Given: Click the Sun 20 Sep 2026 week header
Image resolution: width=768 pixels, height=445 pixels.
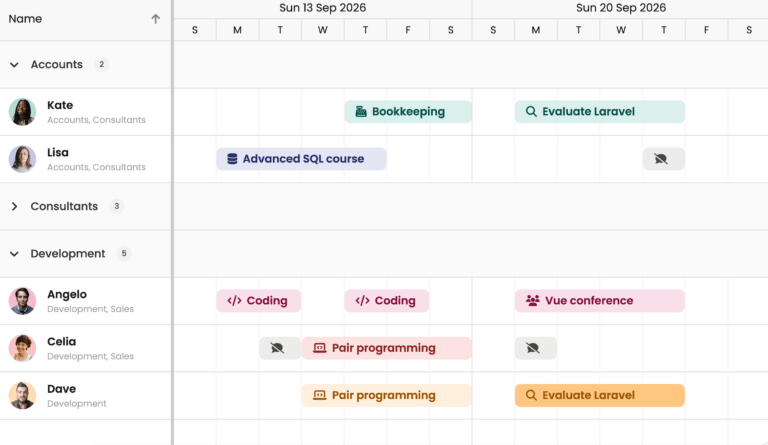Looking at the screenshot, I should click(620, 8).
